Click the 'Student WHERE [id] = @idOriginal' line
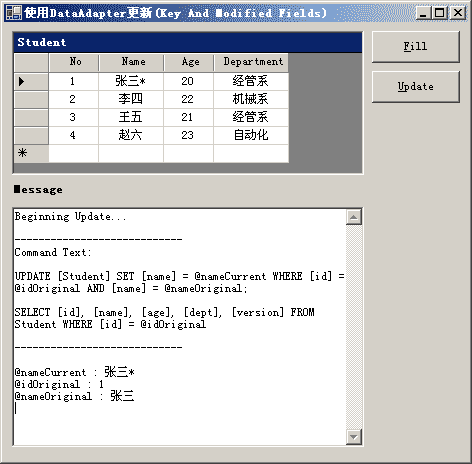The width and height of the screenshot is (472, 464). 110,324
